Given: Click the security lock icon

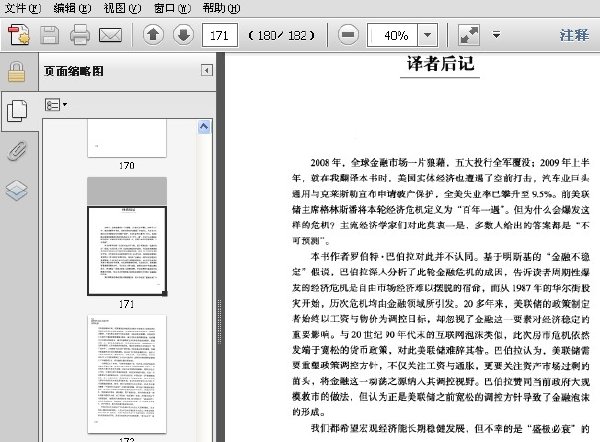Looking at the screenshot, I should (x=17, y=72).
